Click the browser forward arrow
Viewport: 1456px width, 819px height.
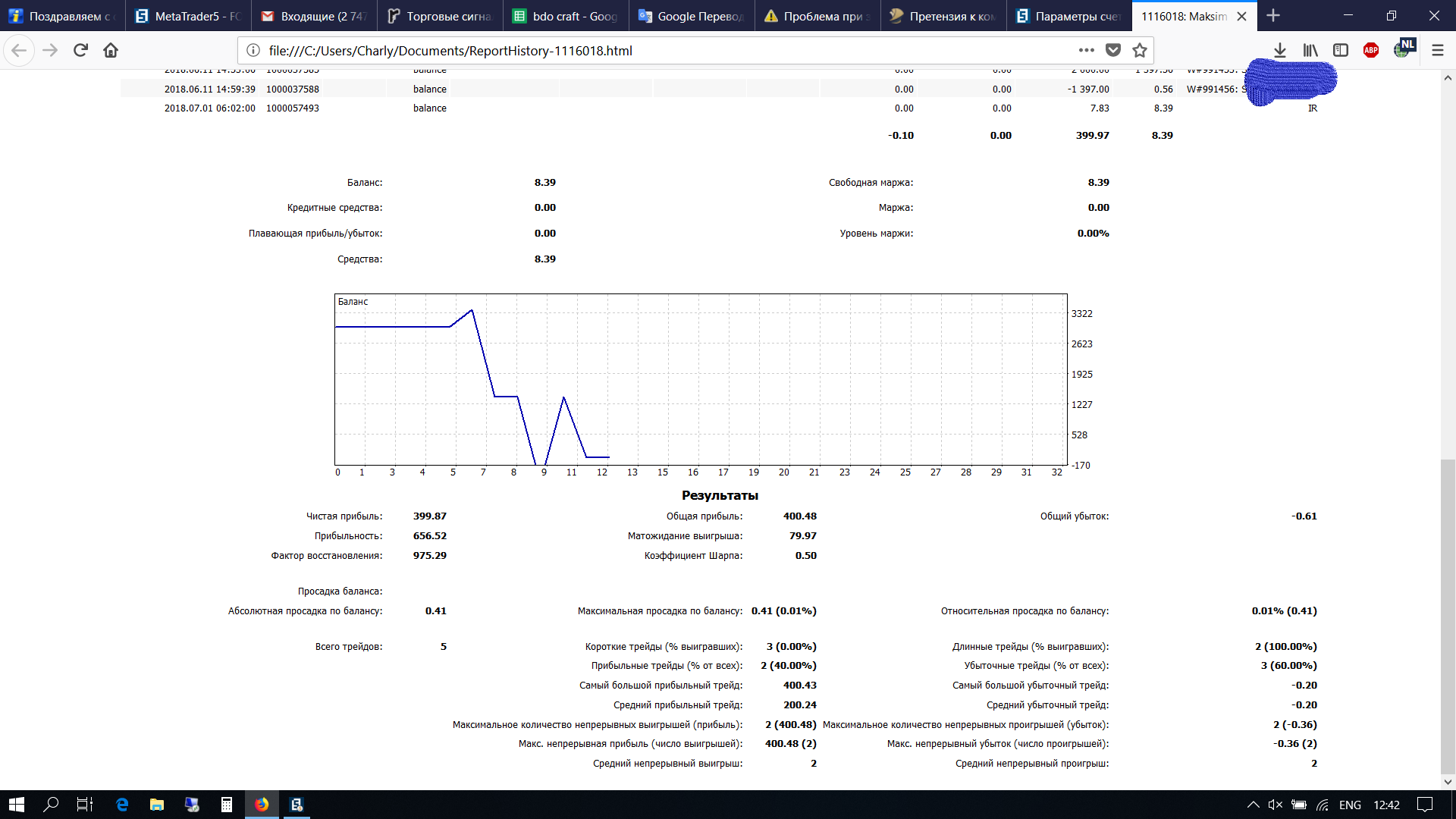coord(50,51)
